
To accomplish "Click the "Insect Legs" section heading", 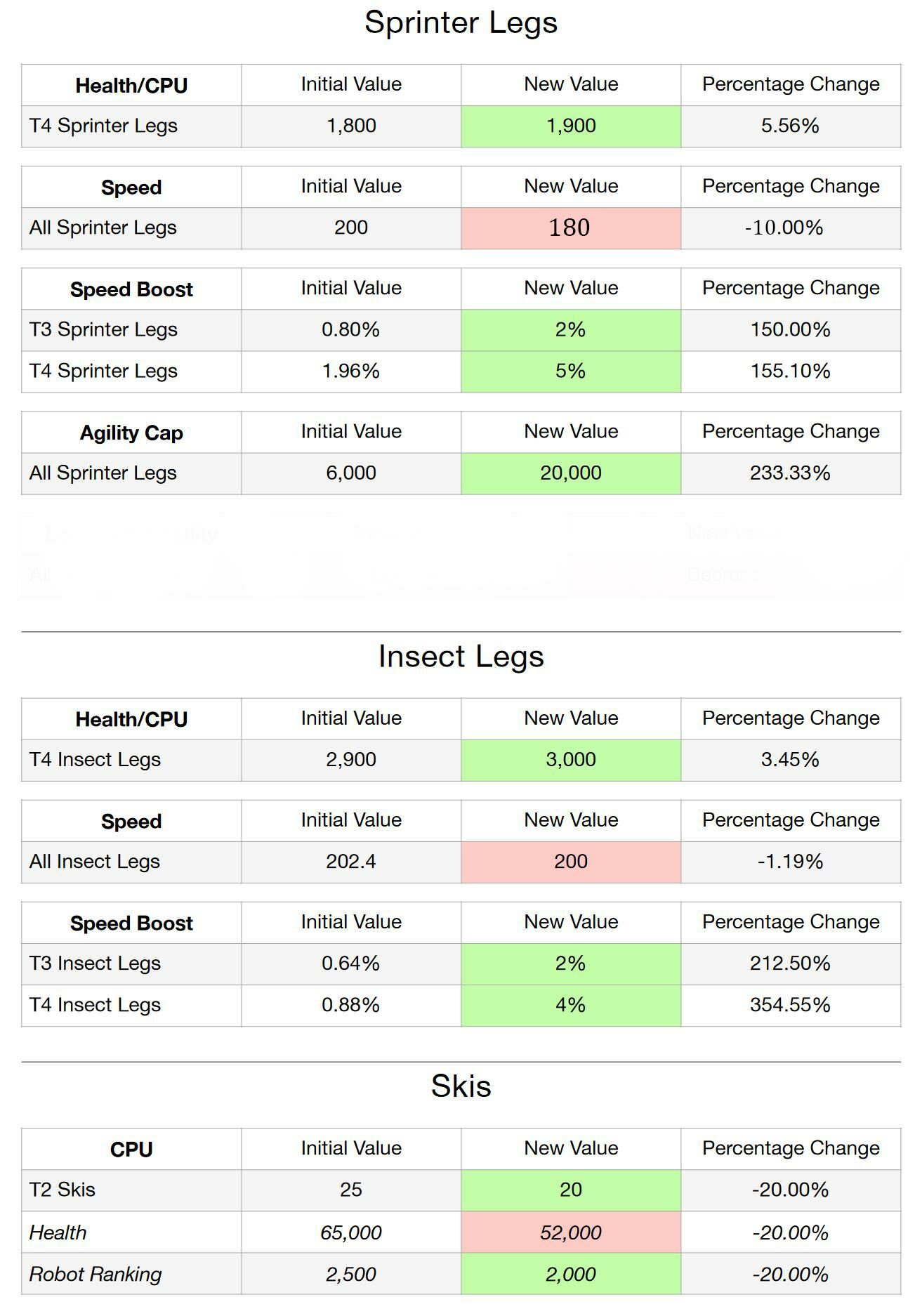I will tap(461, 657).
